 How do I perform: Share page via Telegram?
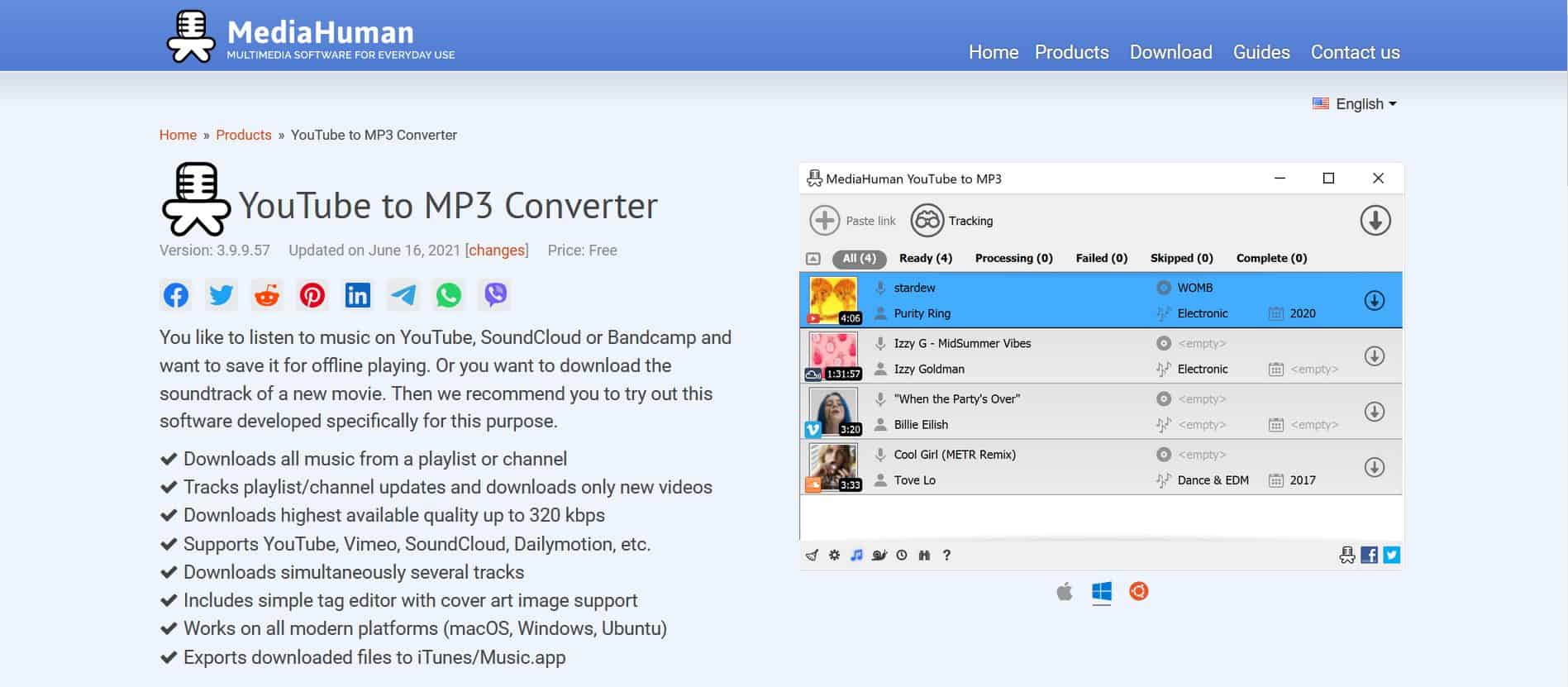click(x=403, y=295)
